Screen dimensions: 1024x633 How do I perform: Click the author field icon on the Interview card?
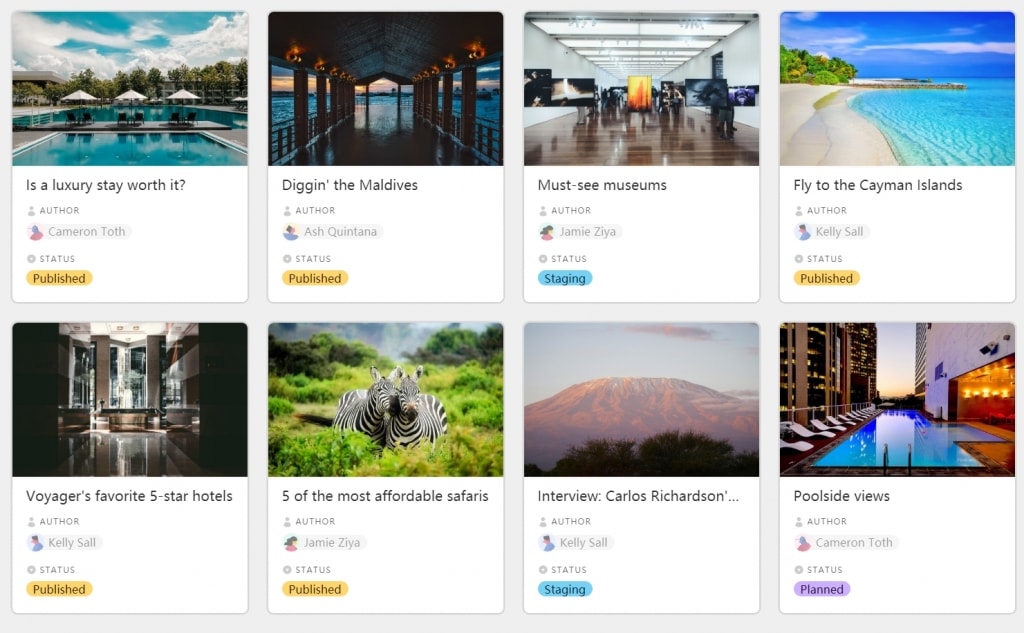[x=543, y=522]
